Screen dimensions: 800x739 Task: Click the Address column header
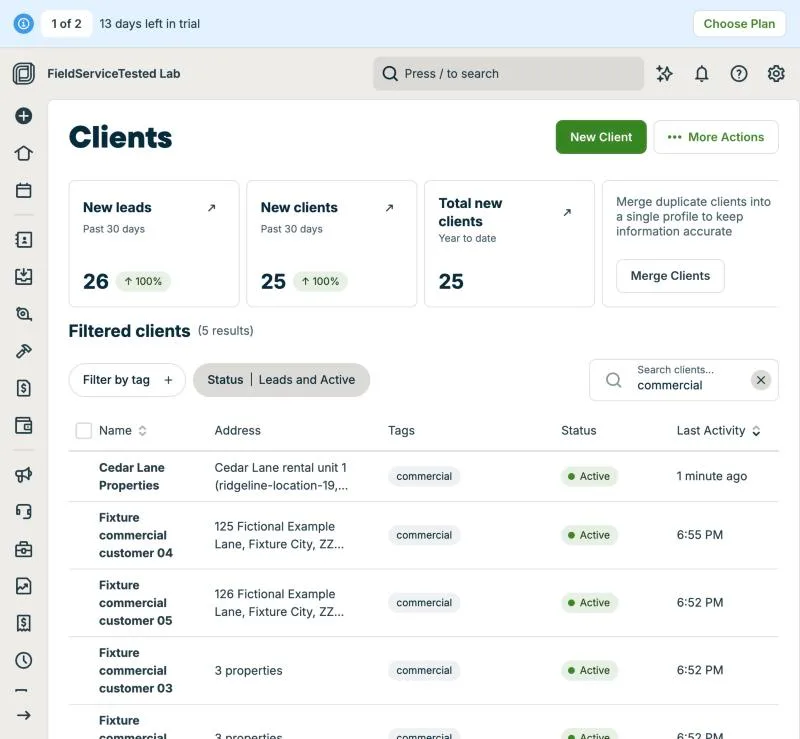pyautogui.click(x=237, y=431)
